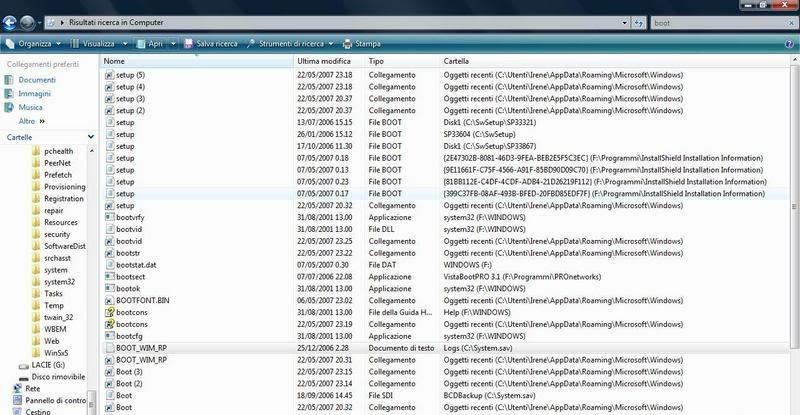Select the pchealth folder in tree
800x415 pixels.
pos(53,151)
